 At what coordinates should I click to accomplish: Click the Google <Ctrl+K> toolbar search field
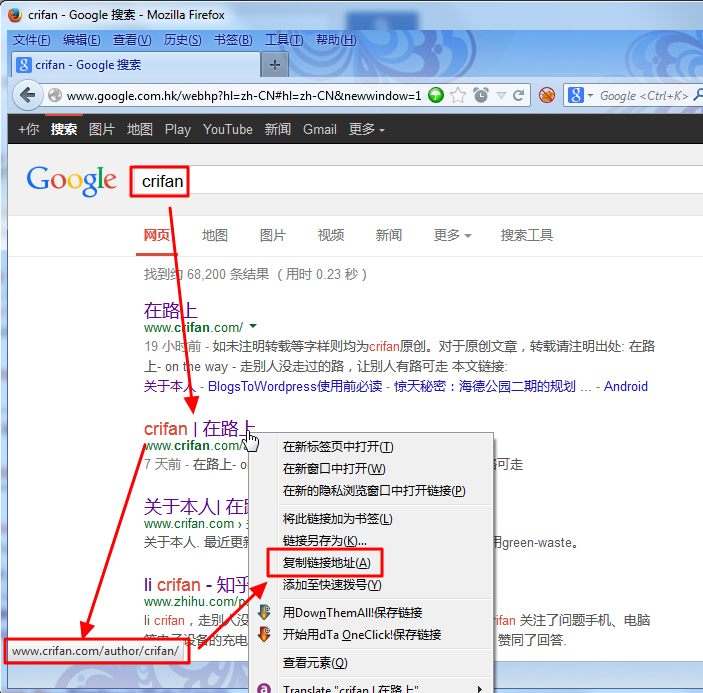tap(644, 95)
